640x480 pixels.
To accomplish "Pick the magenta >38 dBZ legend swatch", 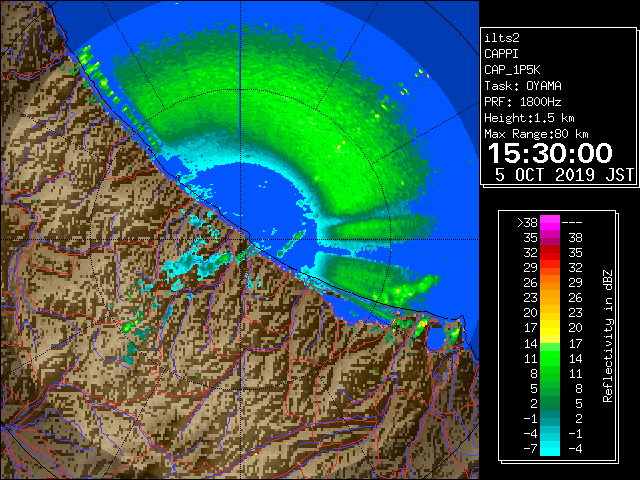I will point(550,223).
